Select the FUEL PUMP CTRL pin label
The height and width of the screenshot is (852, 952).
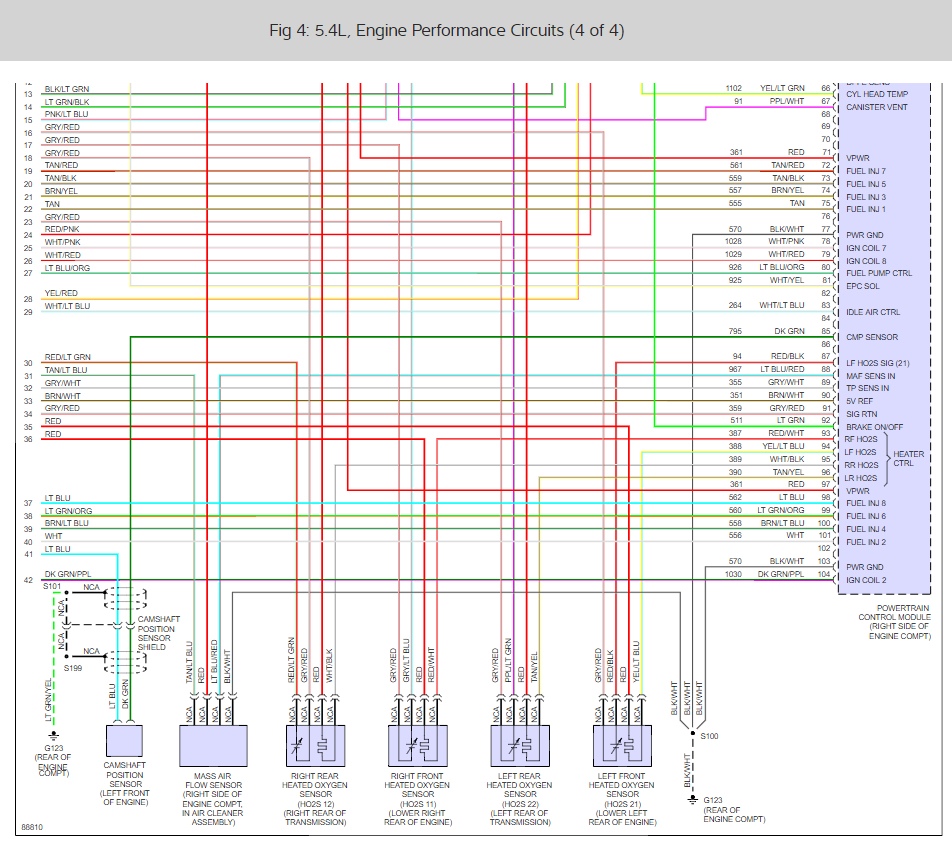(x=879, y=273)
